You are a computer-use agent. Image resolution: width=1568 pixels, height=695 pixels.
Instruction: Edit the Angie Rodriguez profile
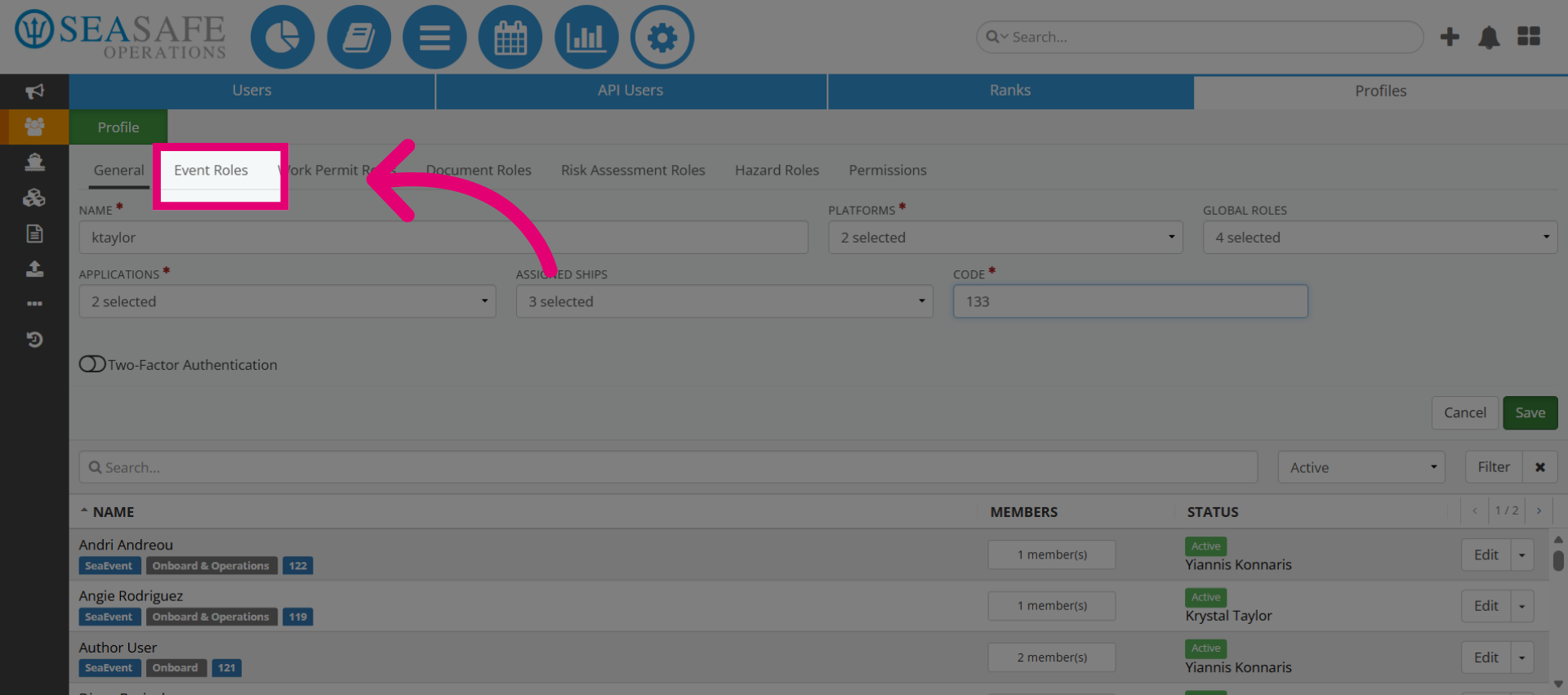click(1486, 606)
